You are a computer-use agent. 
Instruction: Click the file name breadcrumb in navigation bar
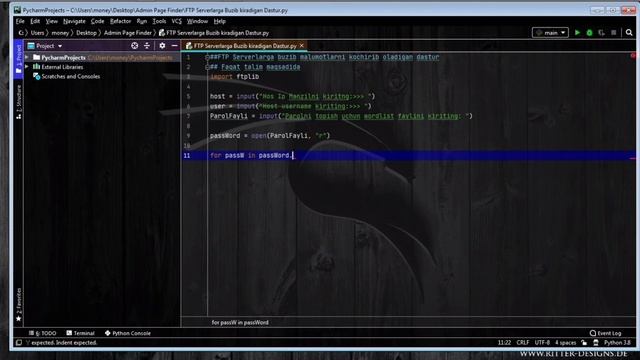pyautogui.click(x=214, y=33)
